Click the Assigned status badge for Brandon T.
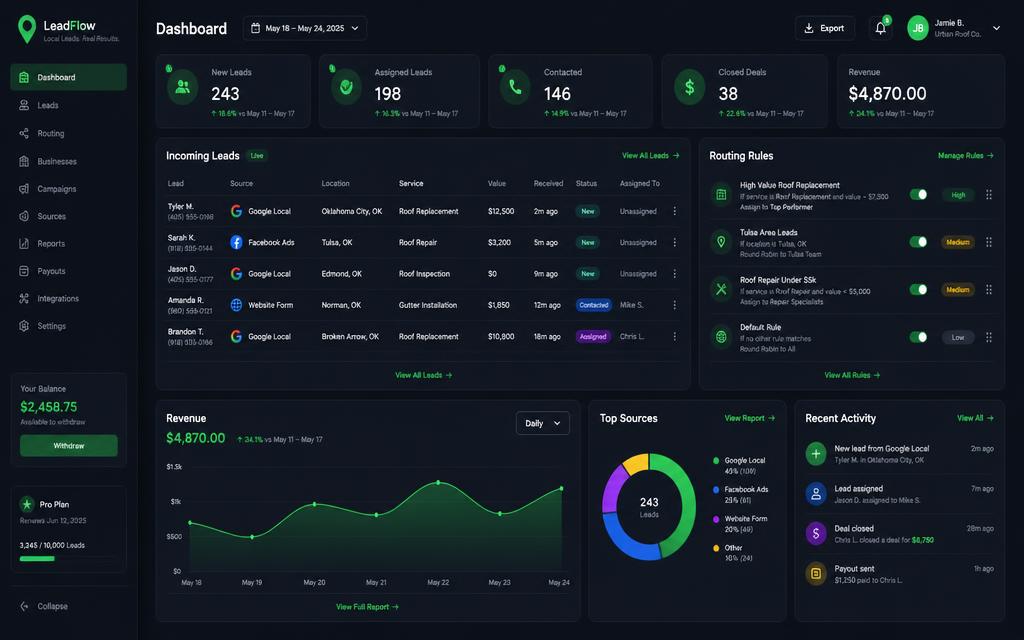The width and height of the screenshot is (1024, 640). click(x=593, y=336)
